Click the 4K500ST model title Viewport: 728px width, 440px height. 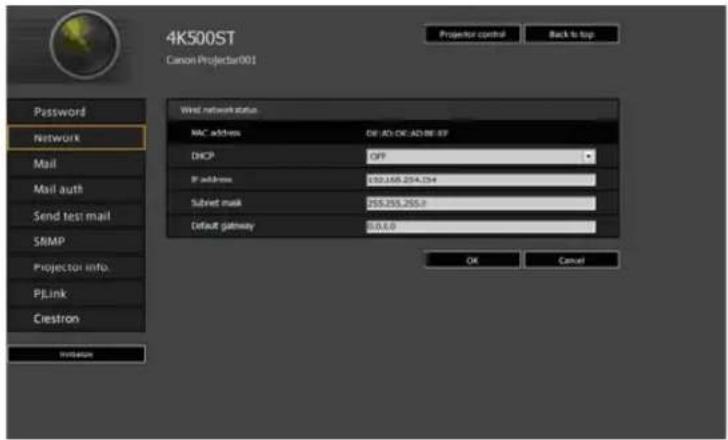coord(201,38)
